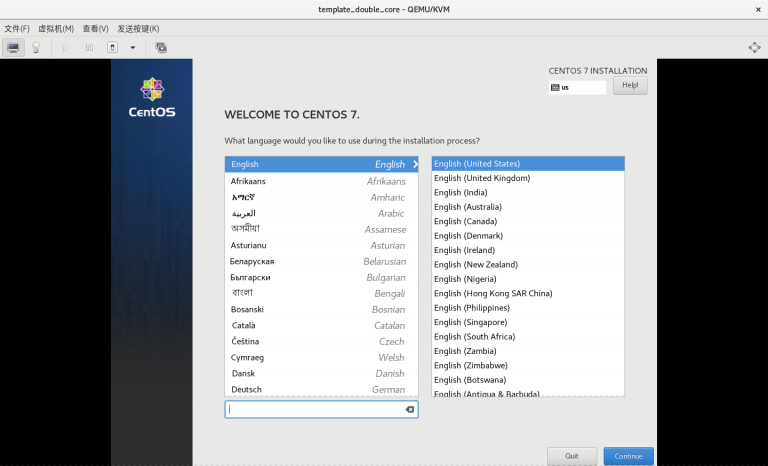
Task: Select English (India) locale
Action: click(528, 193)
